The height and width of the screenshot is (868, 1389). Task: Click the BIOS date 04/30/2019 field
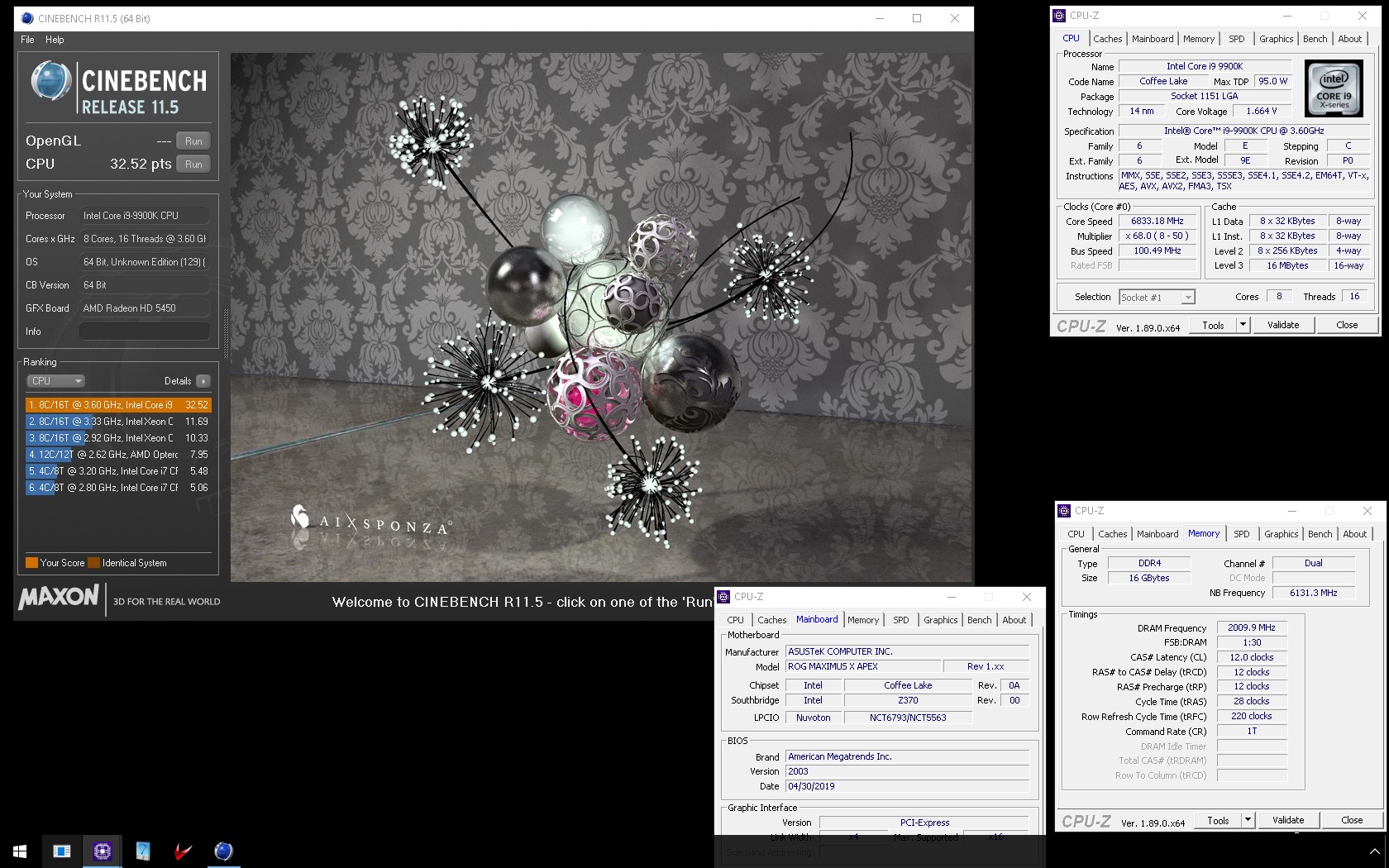[907, 787]
